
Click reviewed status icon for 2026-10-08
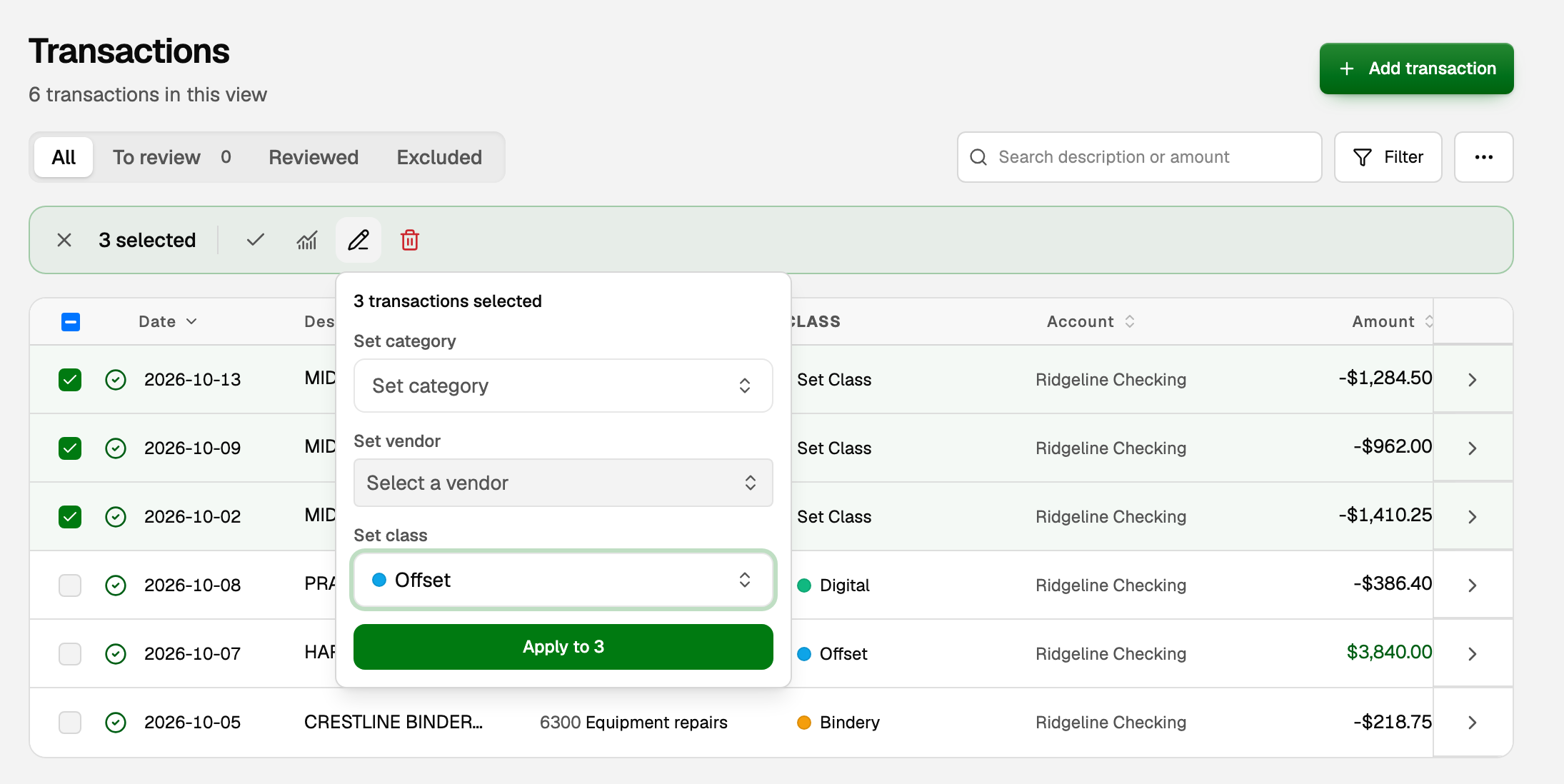(x=116, y=586)
